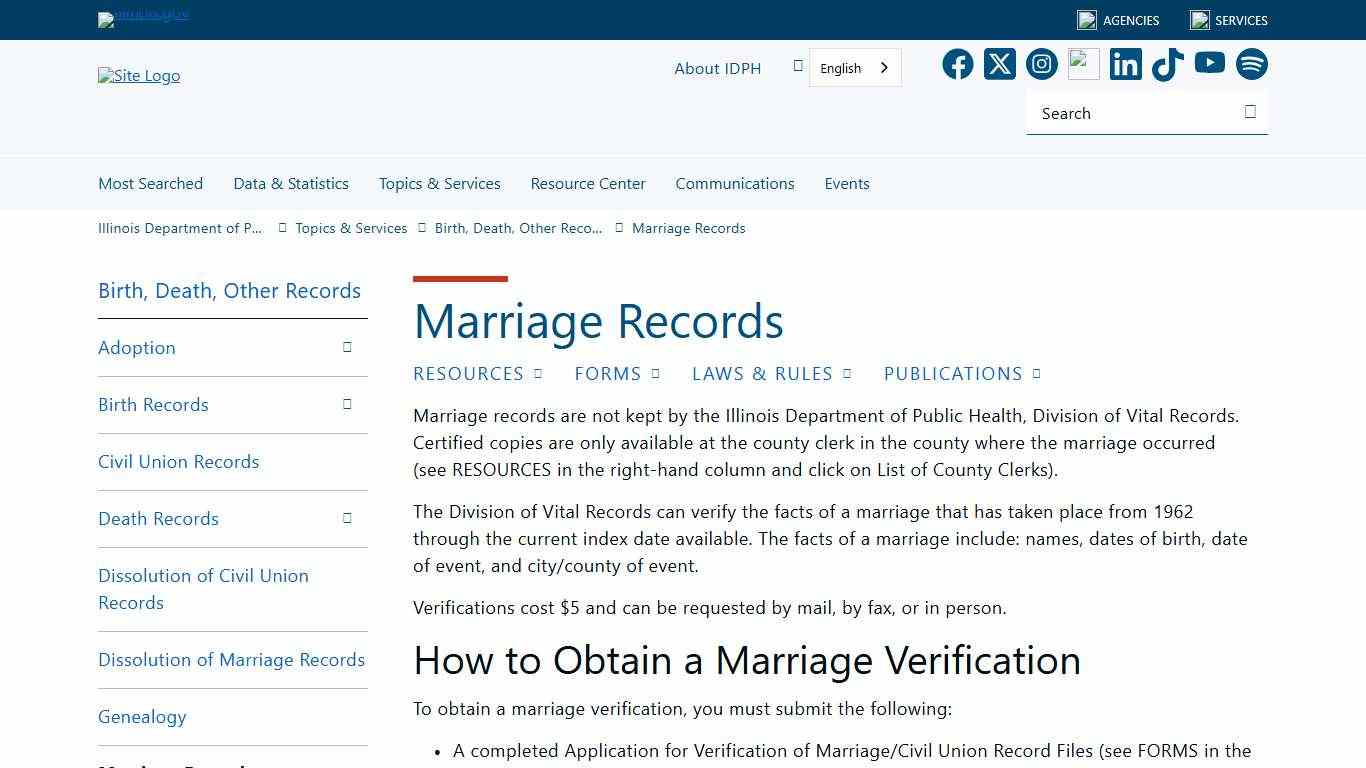The image size is (1366, 768).
Task: Expand the Death Records section
Action: [347, 517]
